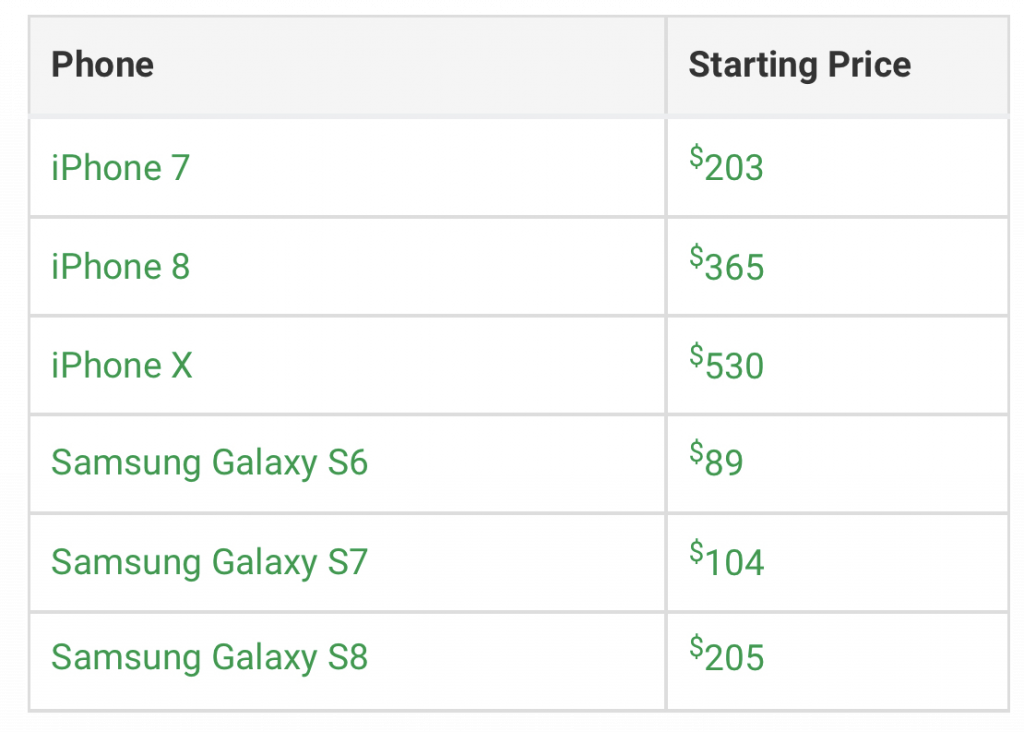Screen dimensions: 1024x732
Task: Click the $205 starting price
Action: pos(727,654)
